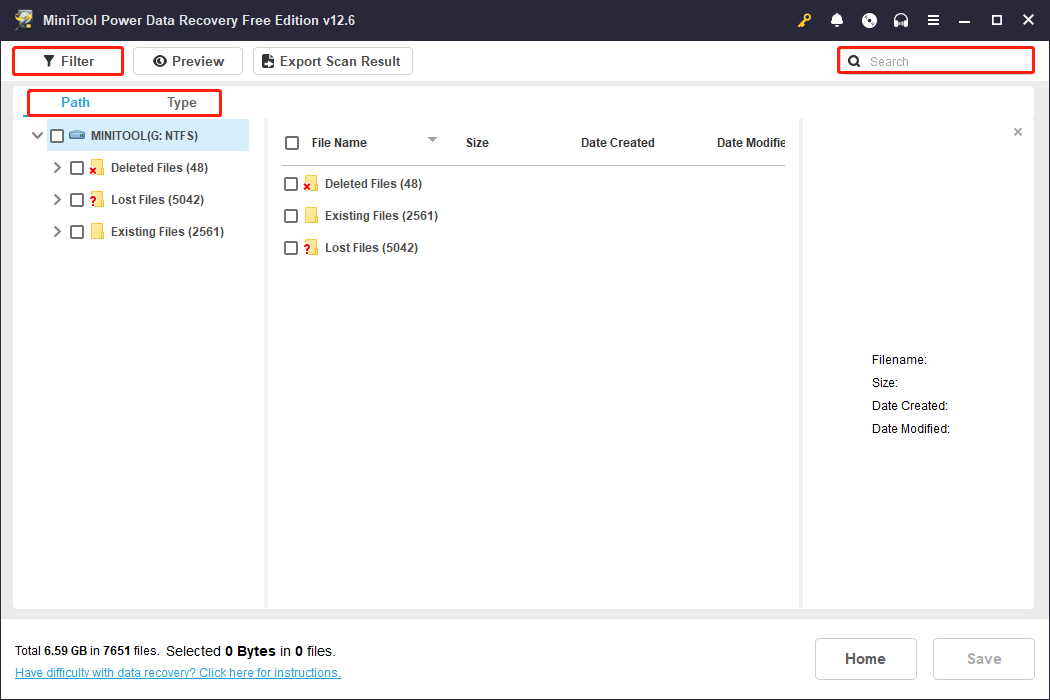Open support with the headset icon
The width and height of the screenshot is (1050, 700).
pos(901,20)
